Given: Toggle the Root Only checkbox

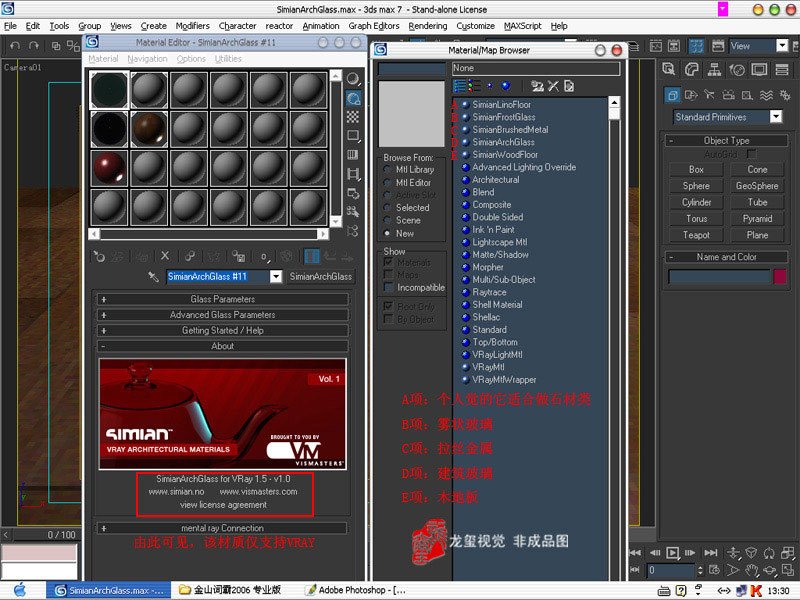Looking at the screenshot, I should click(x=388, y=307).
